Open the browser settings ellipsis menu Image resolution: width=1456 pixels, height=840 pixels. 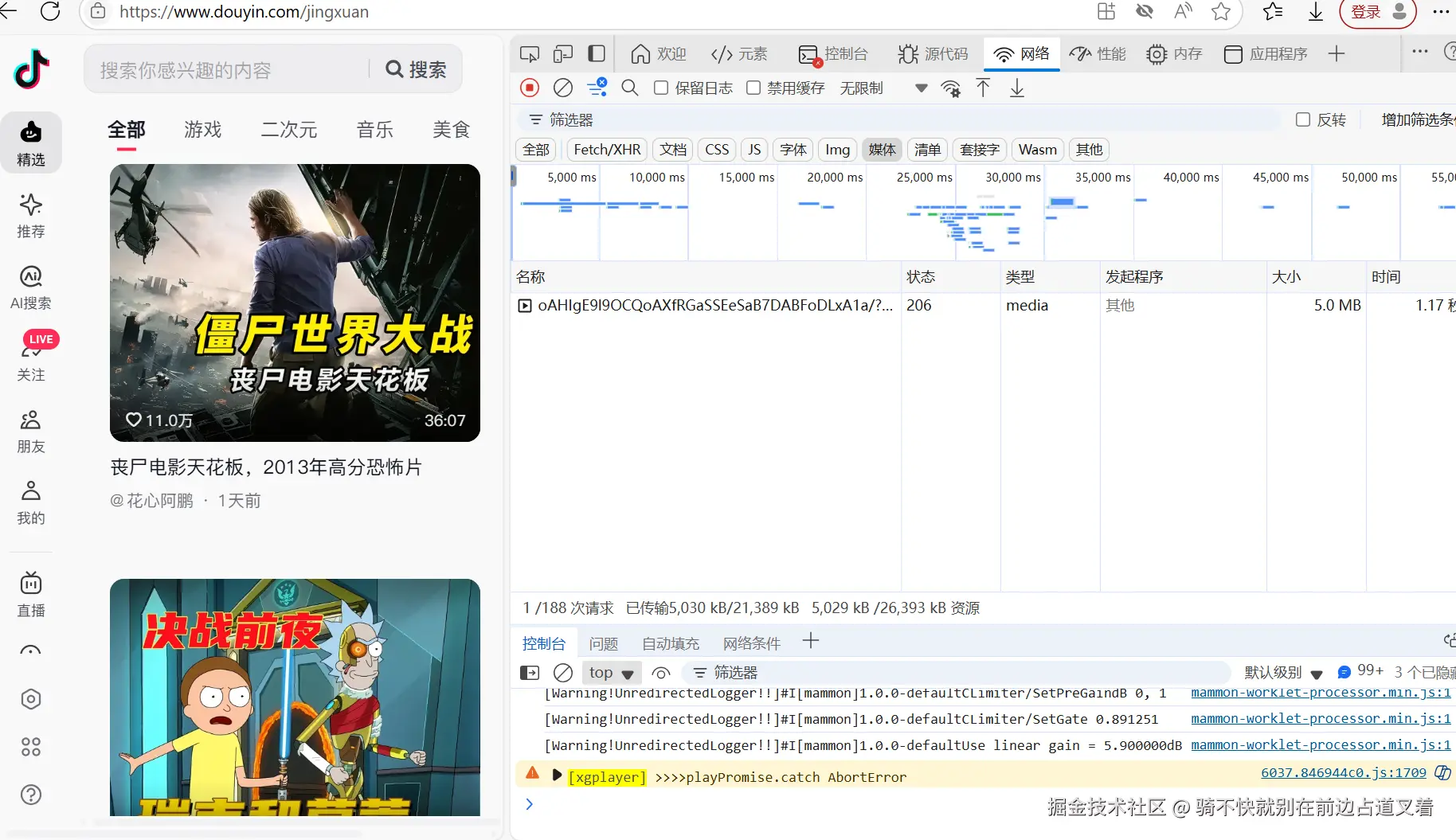(x=1441, y=11)
